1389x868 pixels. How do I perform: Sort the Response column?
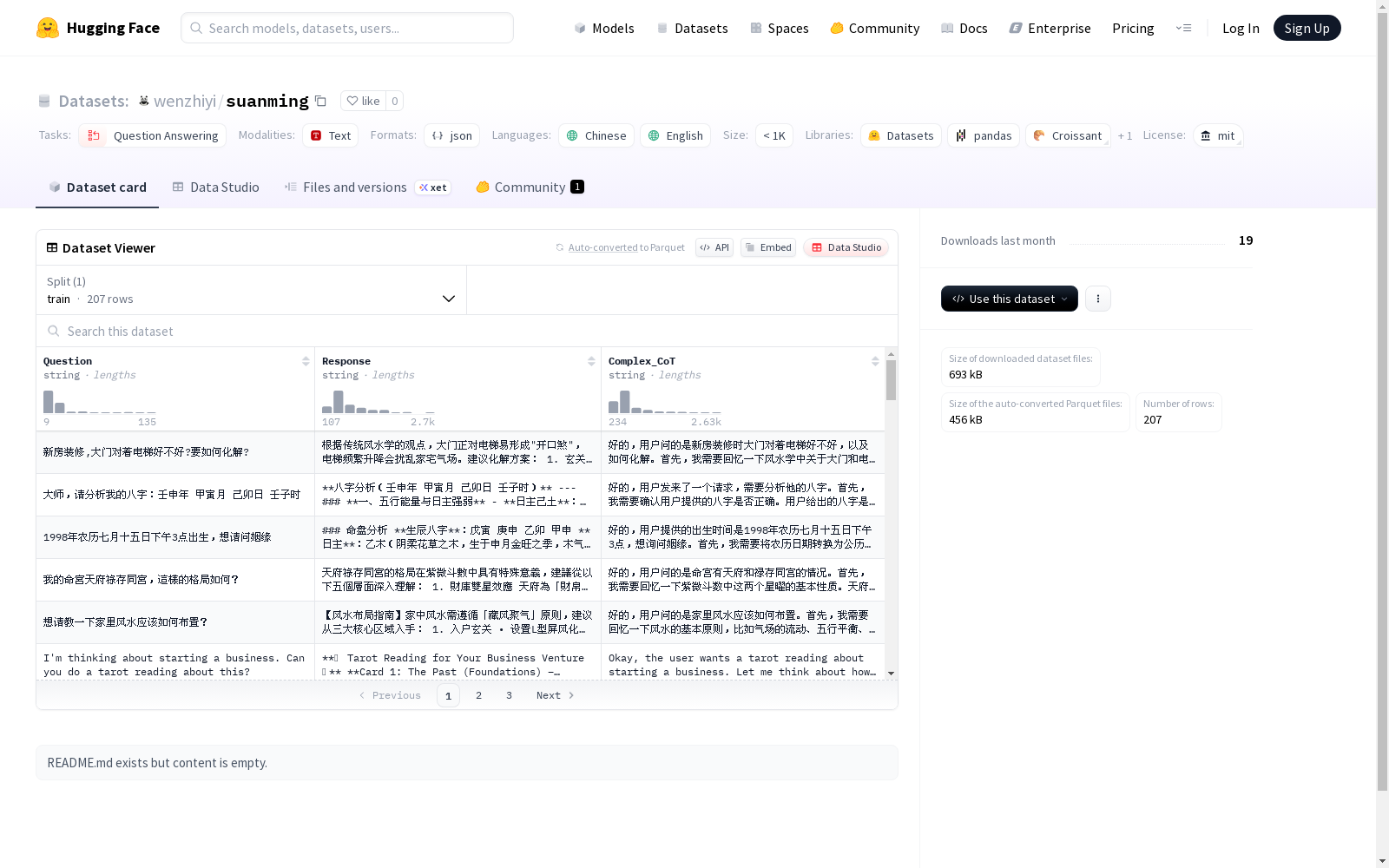coord(591,361)
